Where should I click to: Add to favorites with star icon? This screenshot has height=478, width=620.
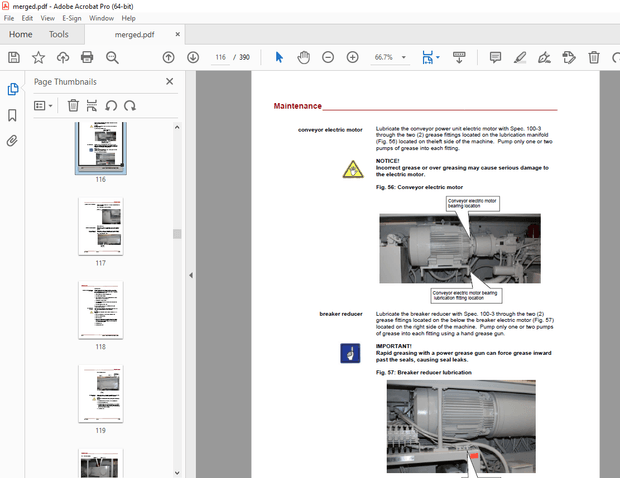coord(38,57)
